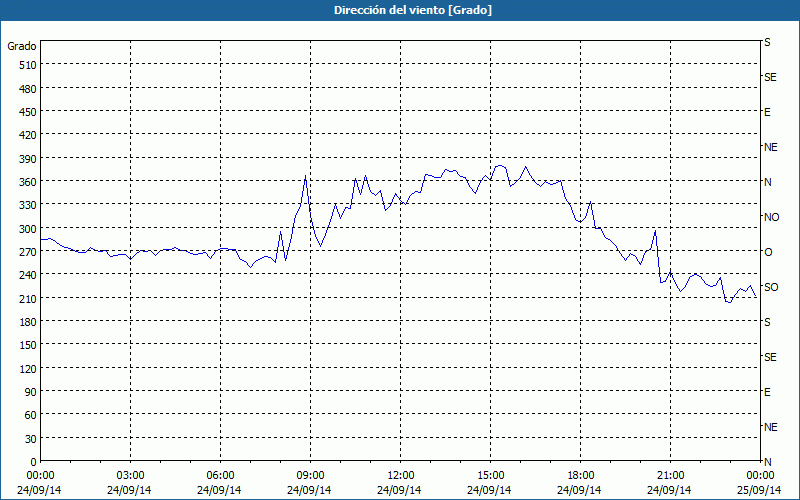Click the 25/09/14 date label
Image resolution: width=800 pixels, height=500 pixels.
[761, 490]
